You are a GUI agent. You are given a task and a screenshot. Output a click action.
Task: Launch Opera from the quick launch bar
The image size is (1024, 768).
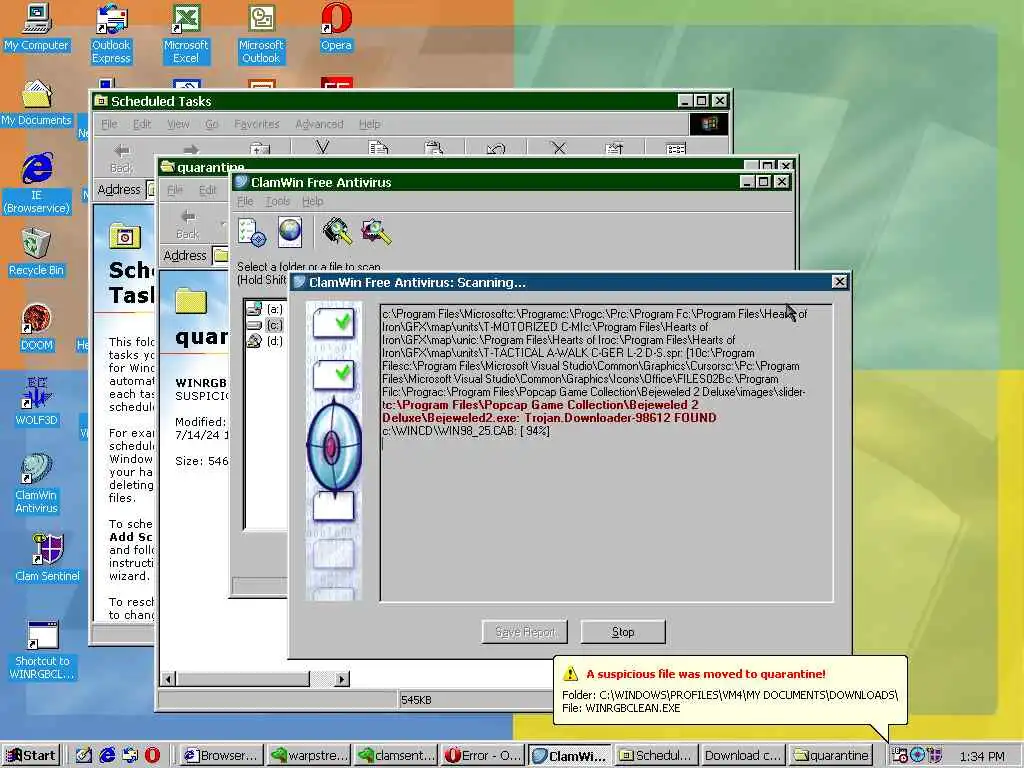[x=152, y=756]
